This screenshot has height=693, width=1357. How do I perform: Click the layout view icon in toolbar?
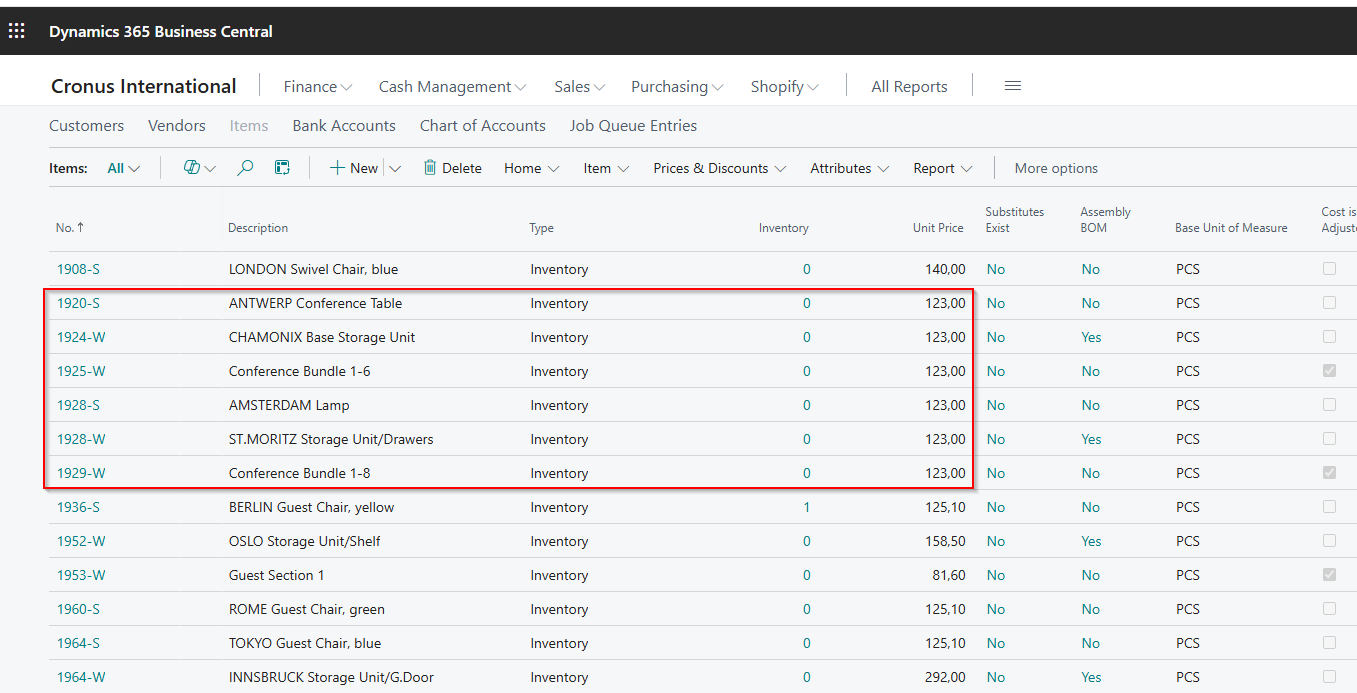pyautogui.click(x=283, y=168)
